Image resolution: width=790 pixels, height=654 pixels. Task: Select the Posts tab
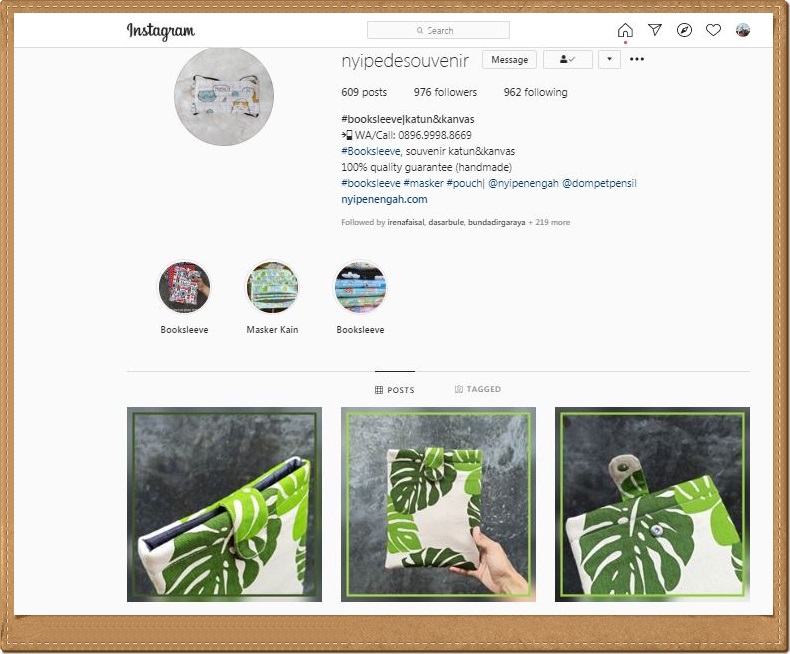[394, 390]
